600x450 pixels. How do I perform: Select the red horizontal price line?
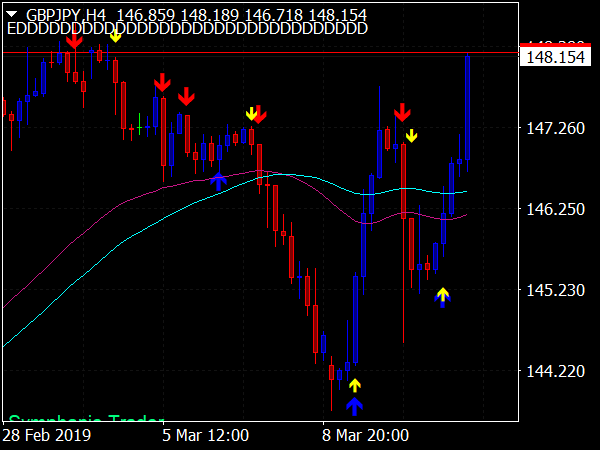point(260,52)
